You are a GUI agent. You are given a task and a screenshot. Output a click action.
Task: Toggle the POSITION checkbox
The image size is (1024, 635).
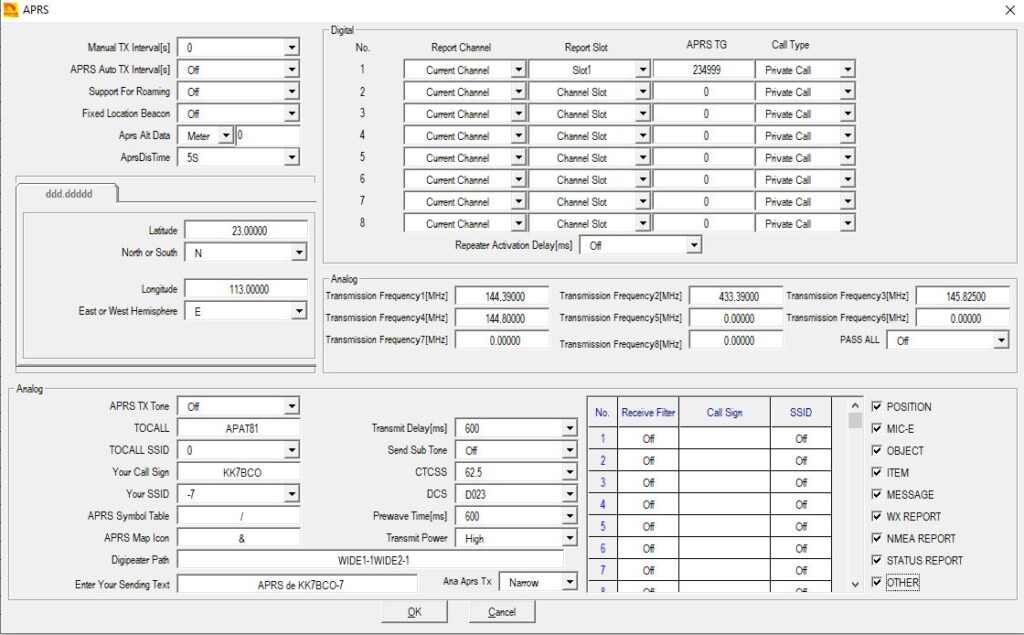877,407
